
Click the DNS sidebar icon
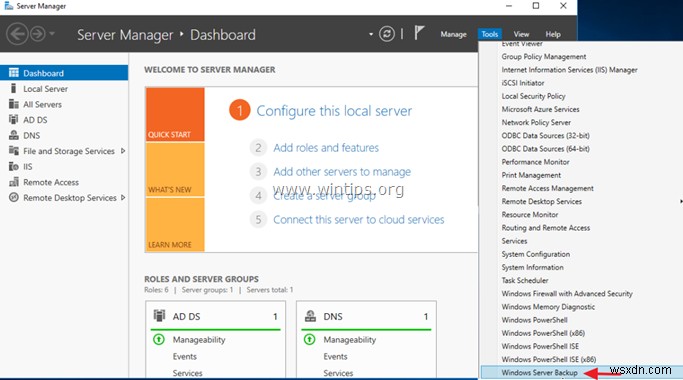coord(14,135)
